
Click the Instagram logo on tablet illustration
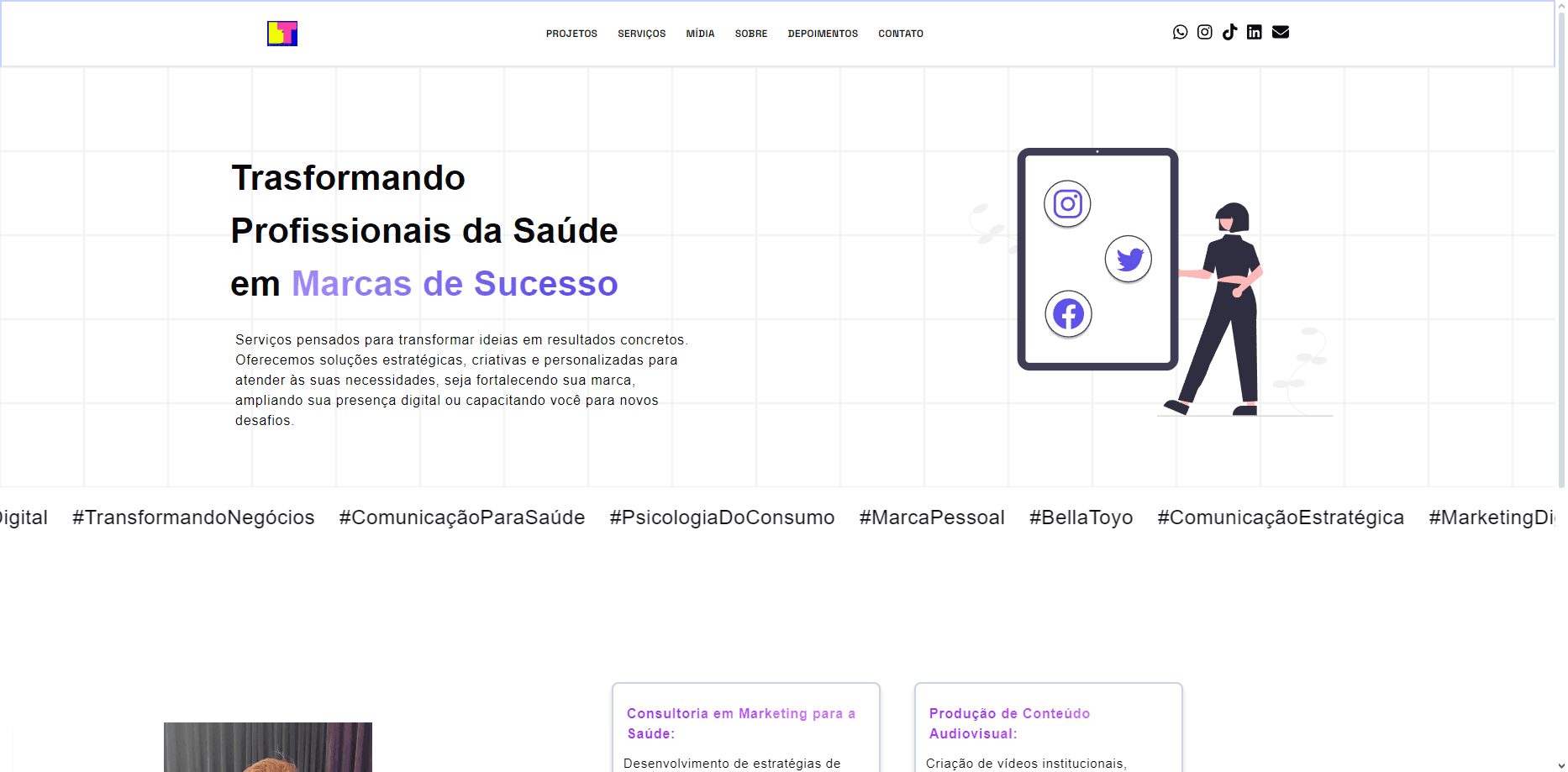[x=1067, y=204]
